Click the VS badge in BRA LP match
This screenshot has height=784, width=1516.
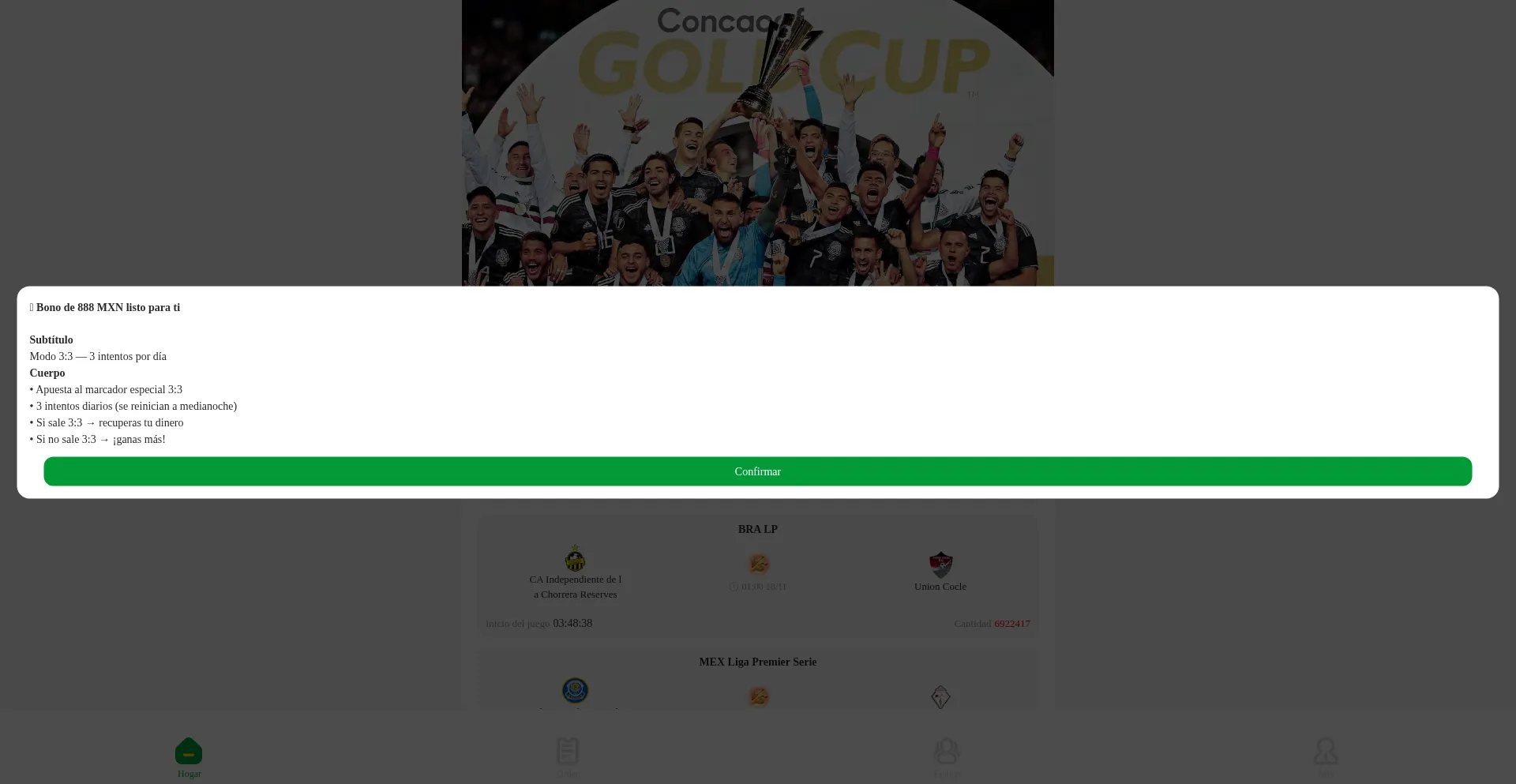tap(758, 564)
